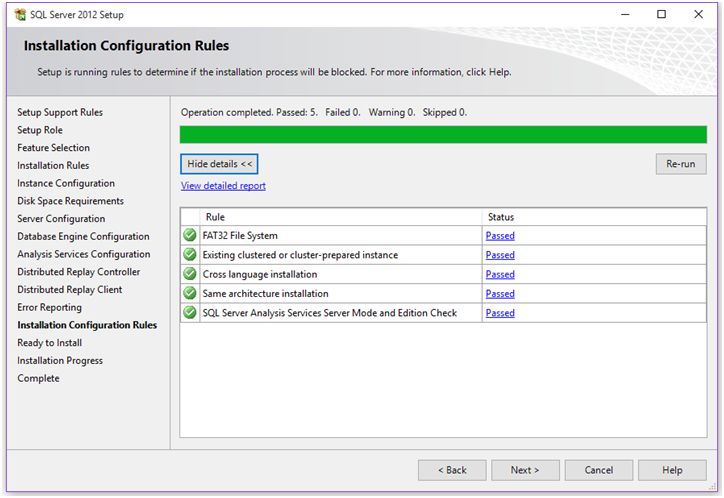Select Installation Configuration Rules step in sidebar
The width and height of the screenshot is (724, 498).
coord(87,325)
